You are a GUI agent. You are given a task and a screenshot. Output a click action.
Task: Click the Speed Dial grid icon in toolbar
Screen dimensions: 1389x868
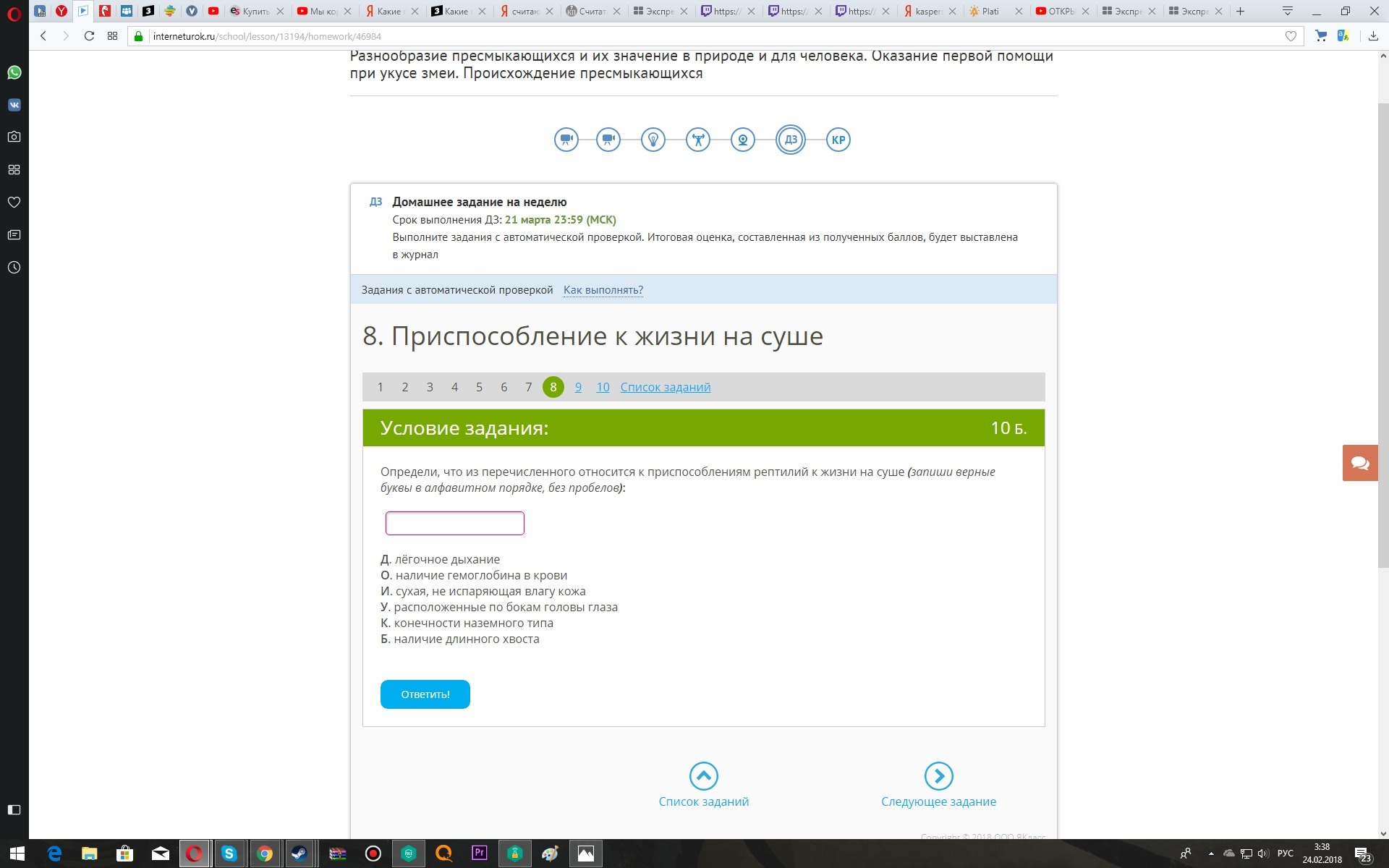click(112, 36)
